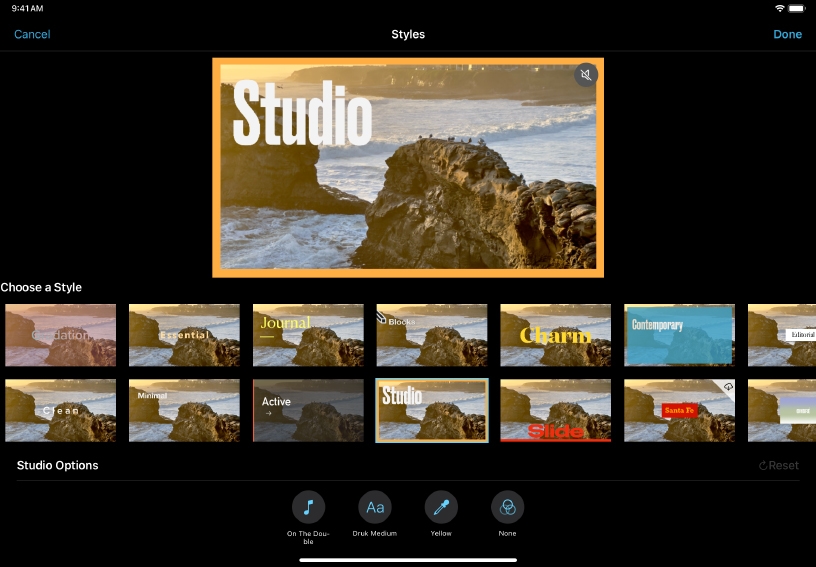Open the Yellow color eyedropper option

tap(441, 507)
